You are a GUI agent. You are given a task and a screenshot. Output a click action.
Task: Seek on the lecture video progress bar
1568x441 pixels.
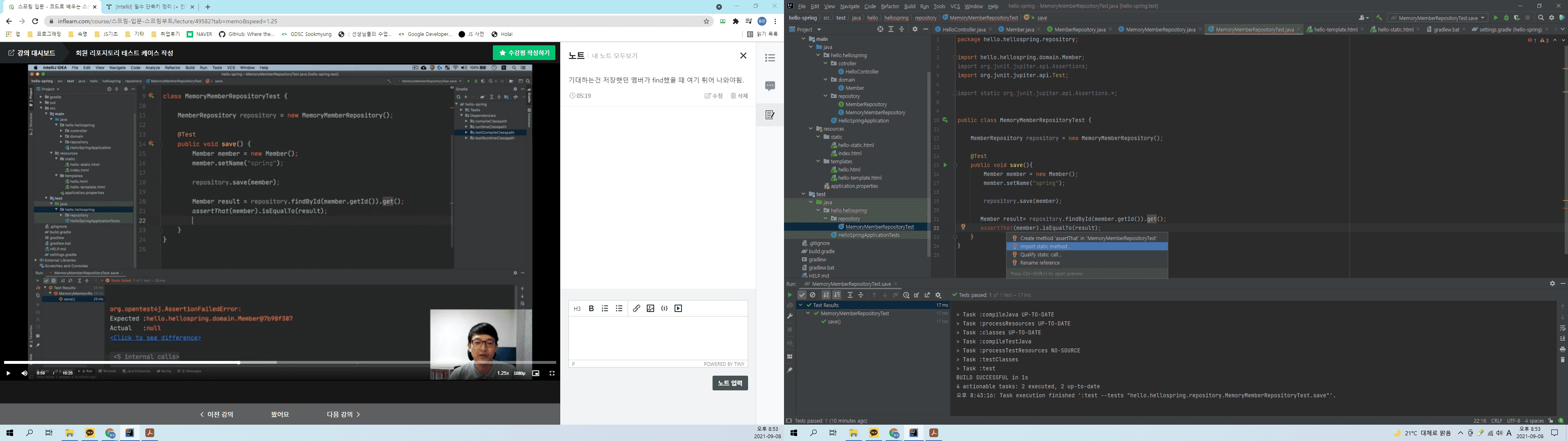point(280,363)
